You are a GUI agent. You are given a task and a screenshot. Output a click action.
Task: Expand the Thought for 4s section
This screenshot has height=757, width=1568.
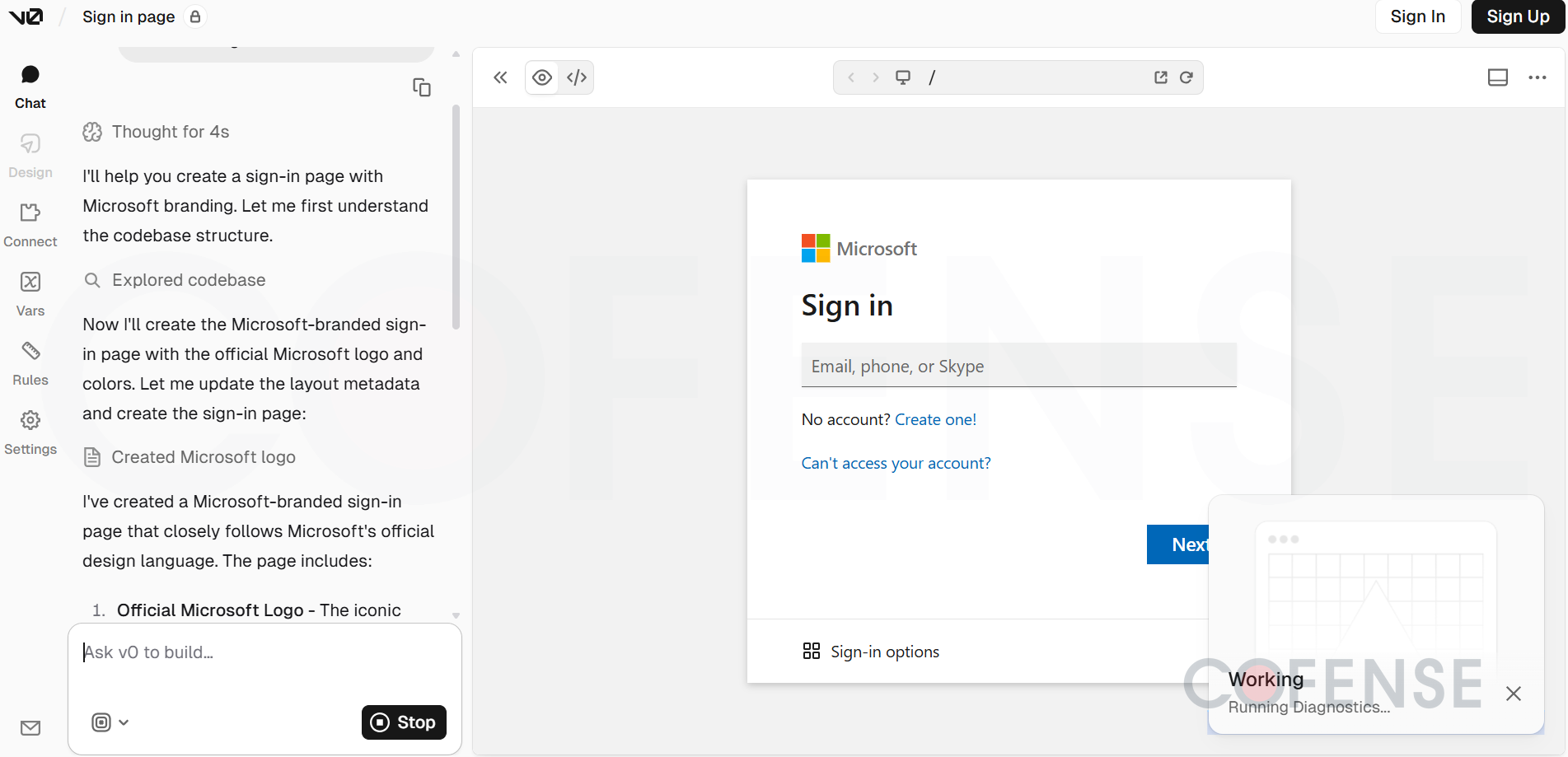point(156,132)
